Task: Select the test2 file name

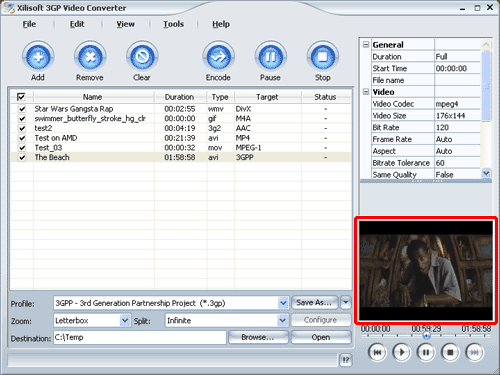Action: (43, 128)
